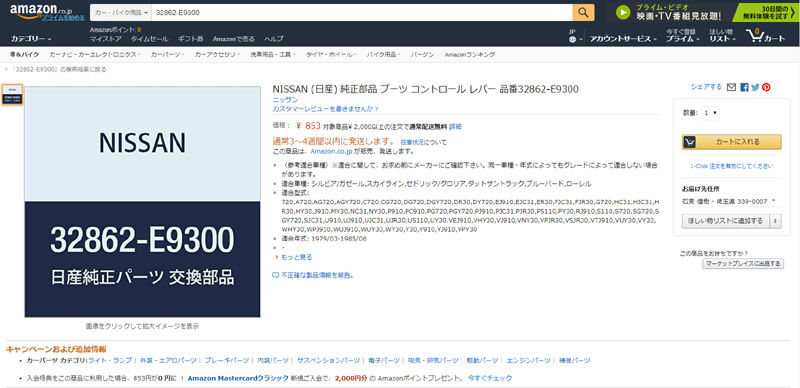Select the small product thumbnail
Viewport: 800px width, 388px height.
click(x=12, y=95)
